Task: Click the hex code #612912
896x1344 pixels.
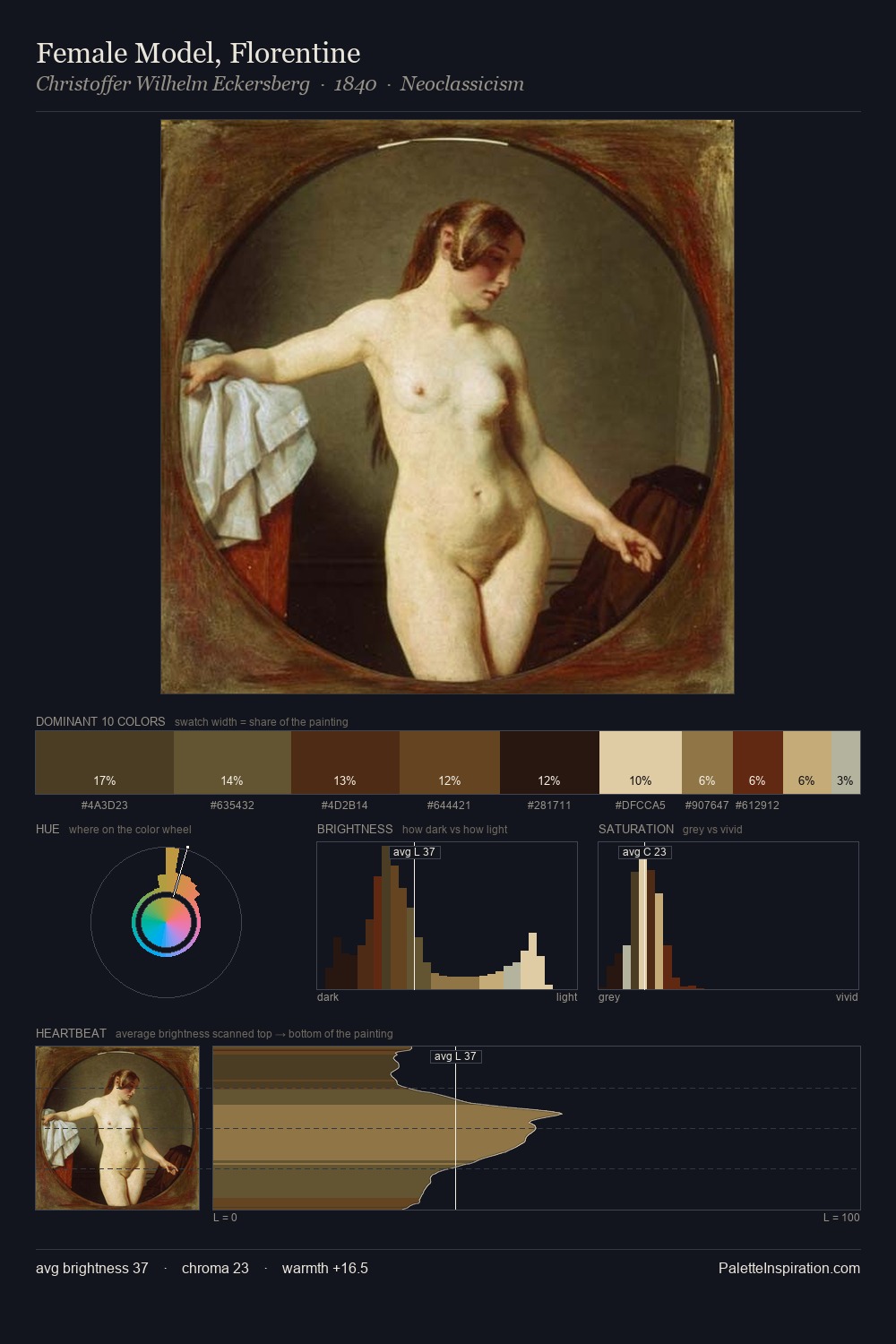Action: (x=758, y=806)
